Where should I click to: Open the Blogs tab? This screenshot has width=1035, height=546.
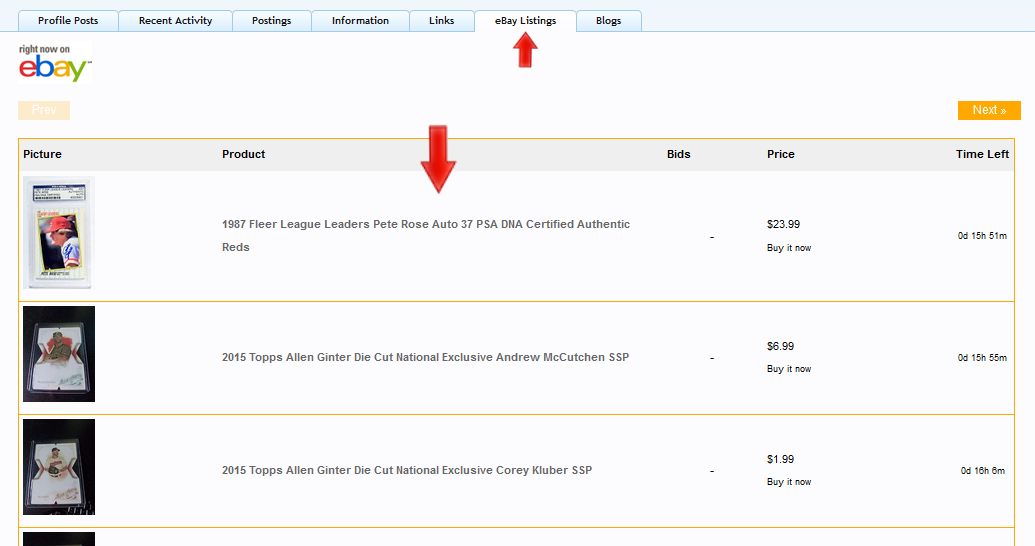click(609, 20)
